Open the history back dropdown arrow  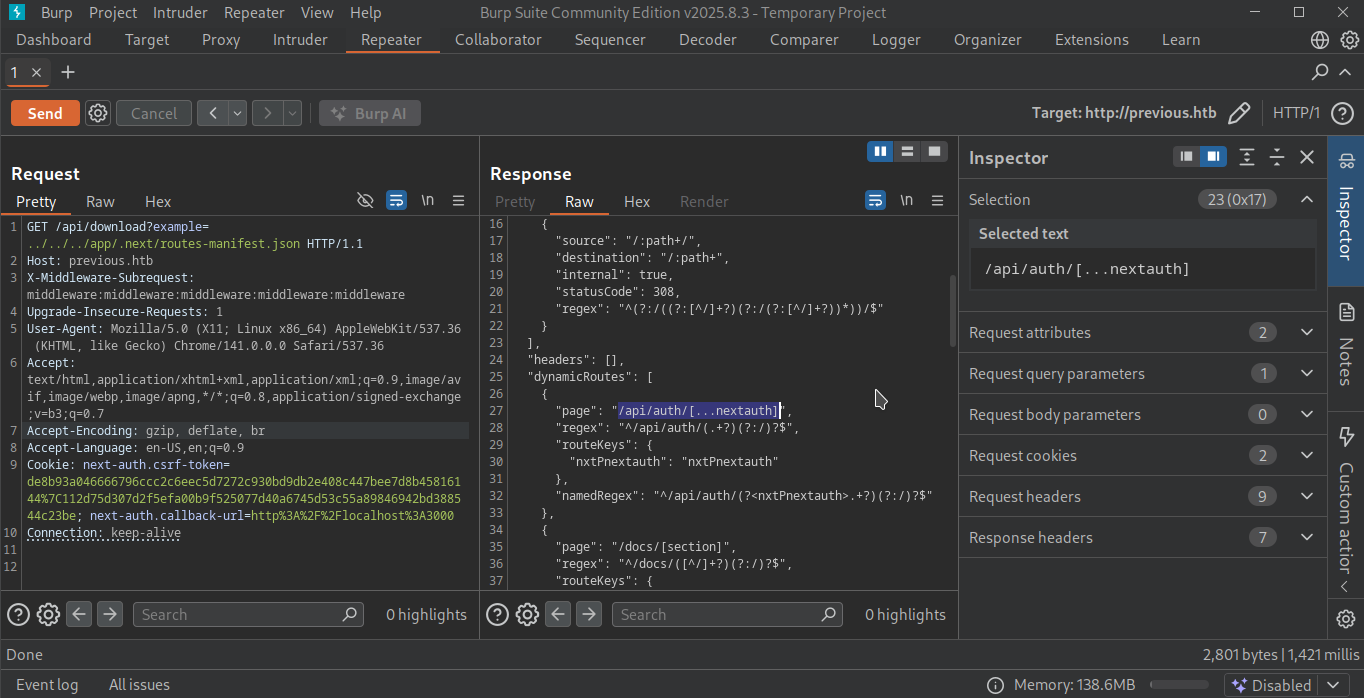click(238, 113)
